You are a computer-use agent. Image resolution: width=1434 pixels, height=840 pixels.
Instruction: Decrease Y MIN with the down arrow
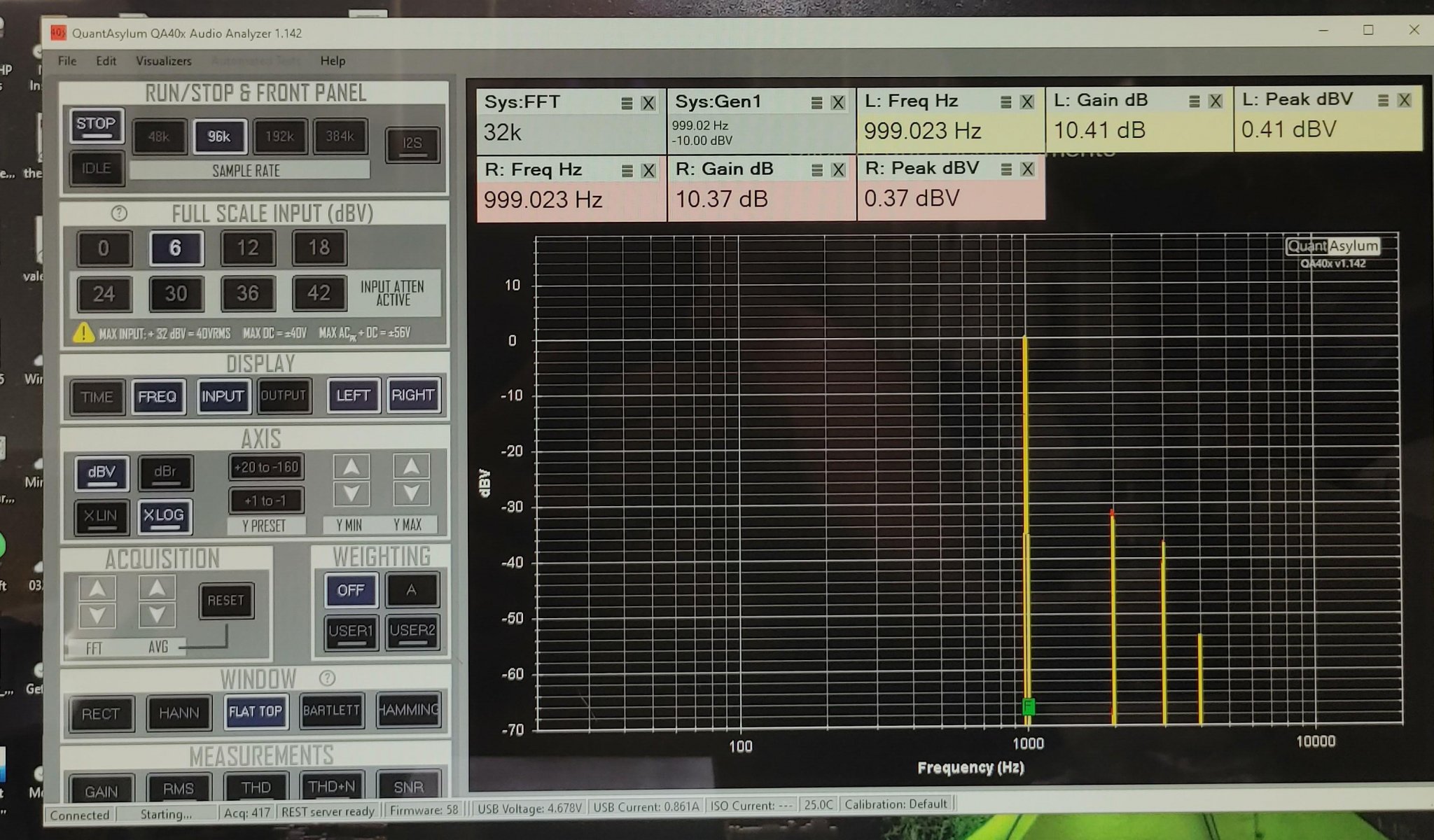(351, 494)
